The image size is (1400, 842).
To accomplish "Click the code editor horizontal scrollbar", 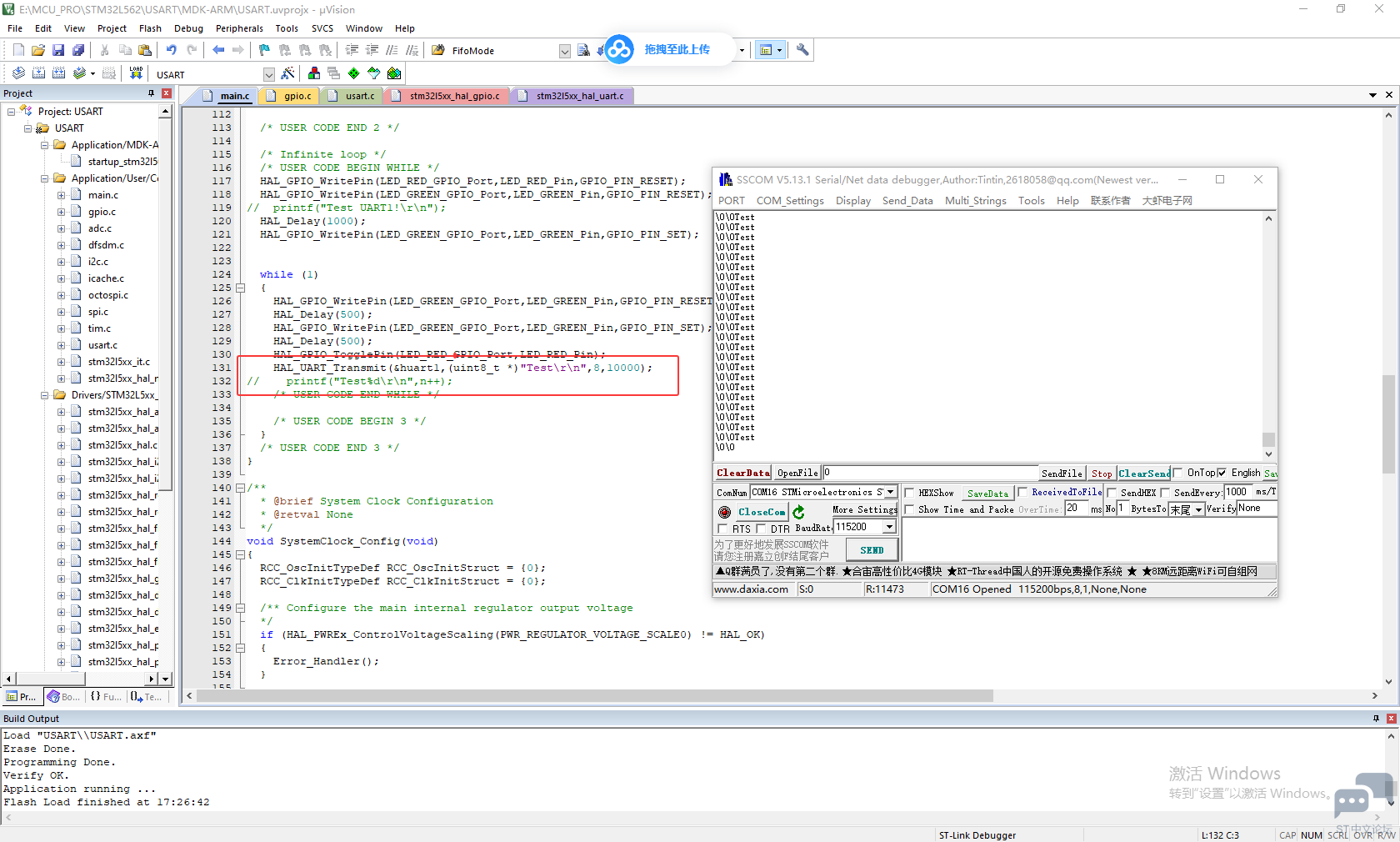I will pos(594,695).
